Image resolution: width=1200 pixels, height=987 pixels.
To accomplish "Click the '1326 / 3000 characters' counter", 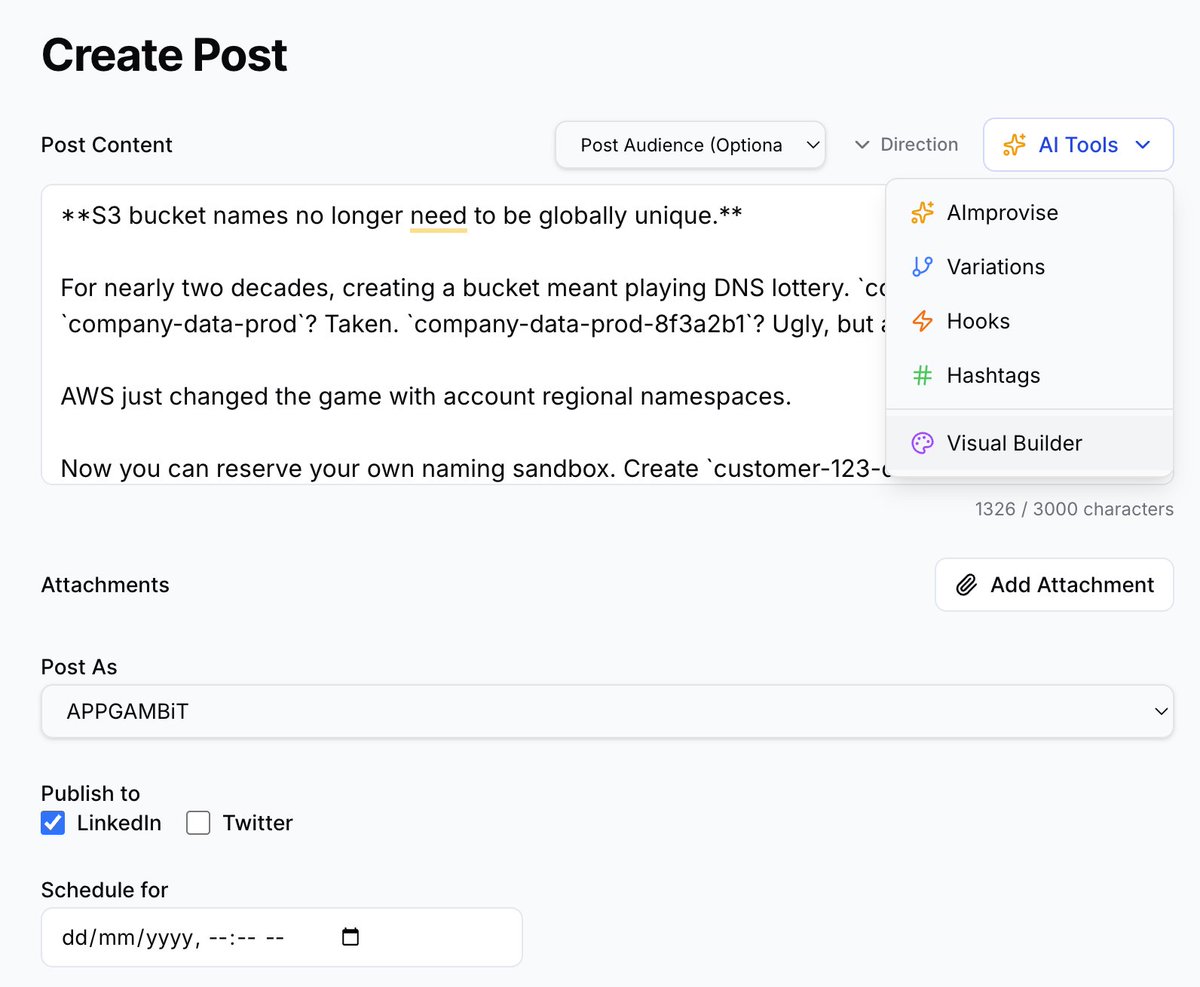I will [1074, 509].
